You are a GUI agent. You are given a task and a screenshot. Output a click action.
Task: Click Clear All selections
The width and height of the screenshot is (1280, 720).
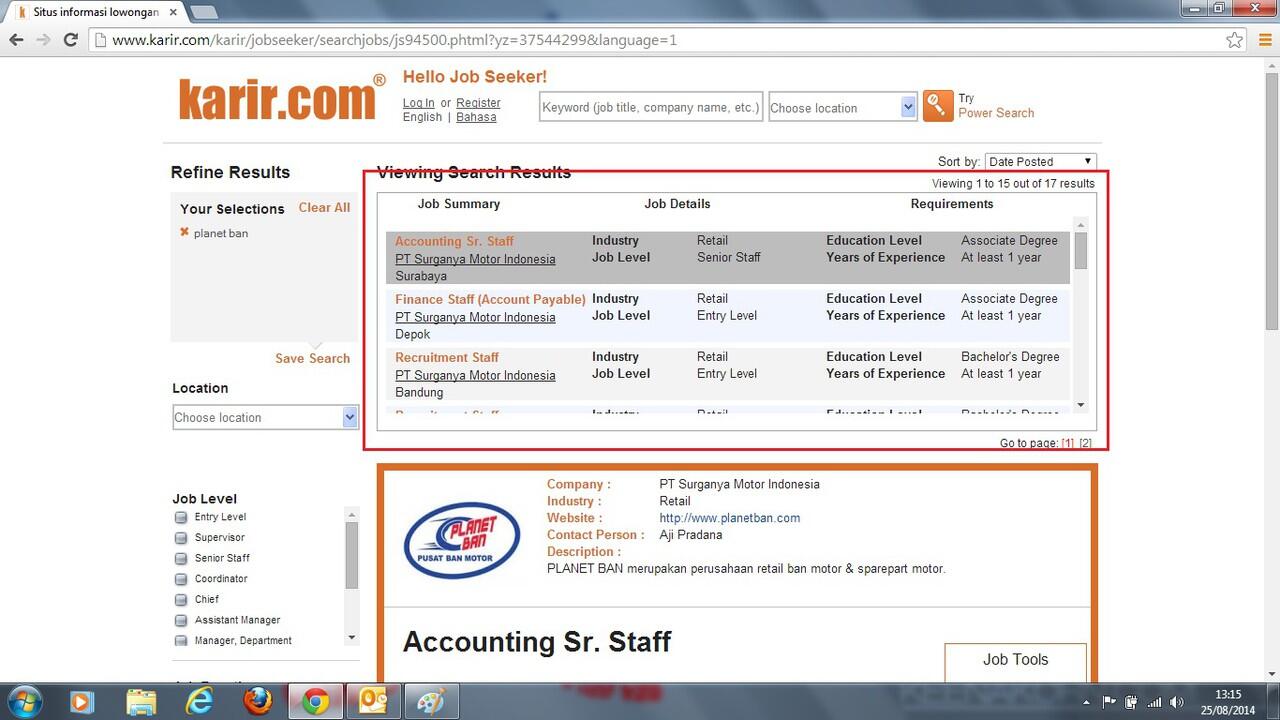(324, 208)
